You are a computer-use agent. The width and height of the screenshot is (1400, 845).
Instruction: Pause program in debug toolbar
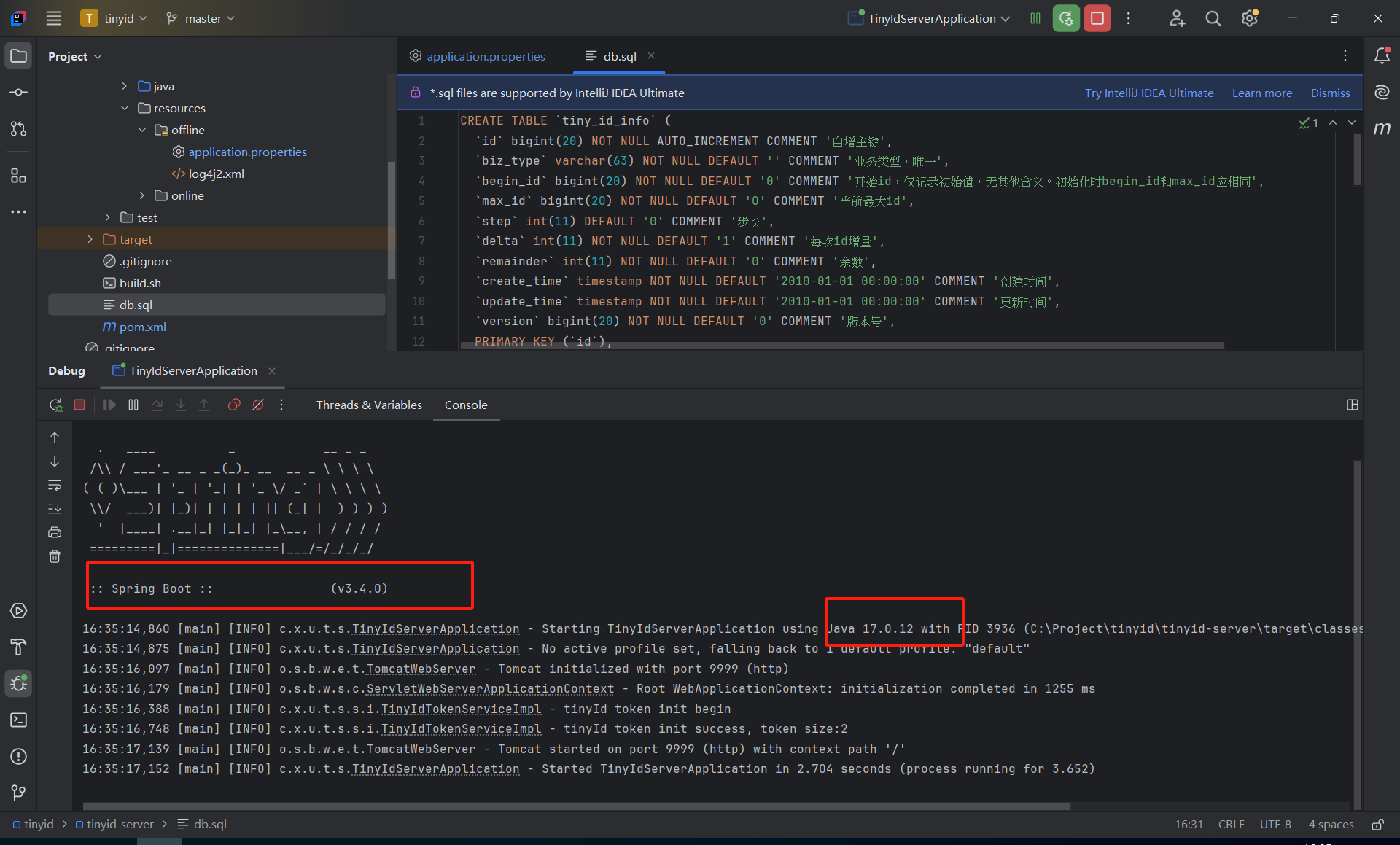click(133, 405)
